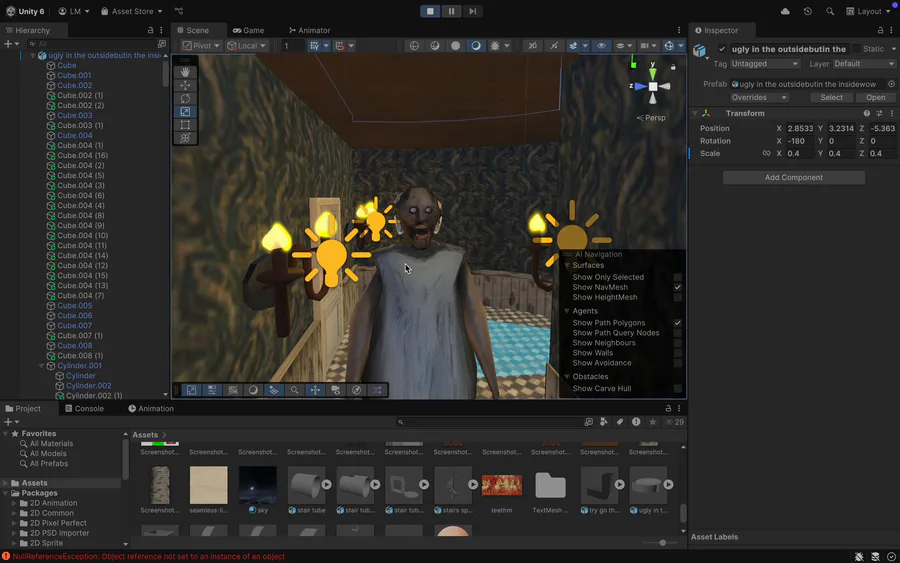Screen dimensions: 900x563
Task: Enable the Show Only Selected checkbox
Action: point(677,277)
